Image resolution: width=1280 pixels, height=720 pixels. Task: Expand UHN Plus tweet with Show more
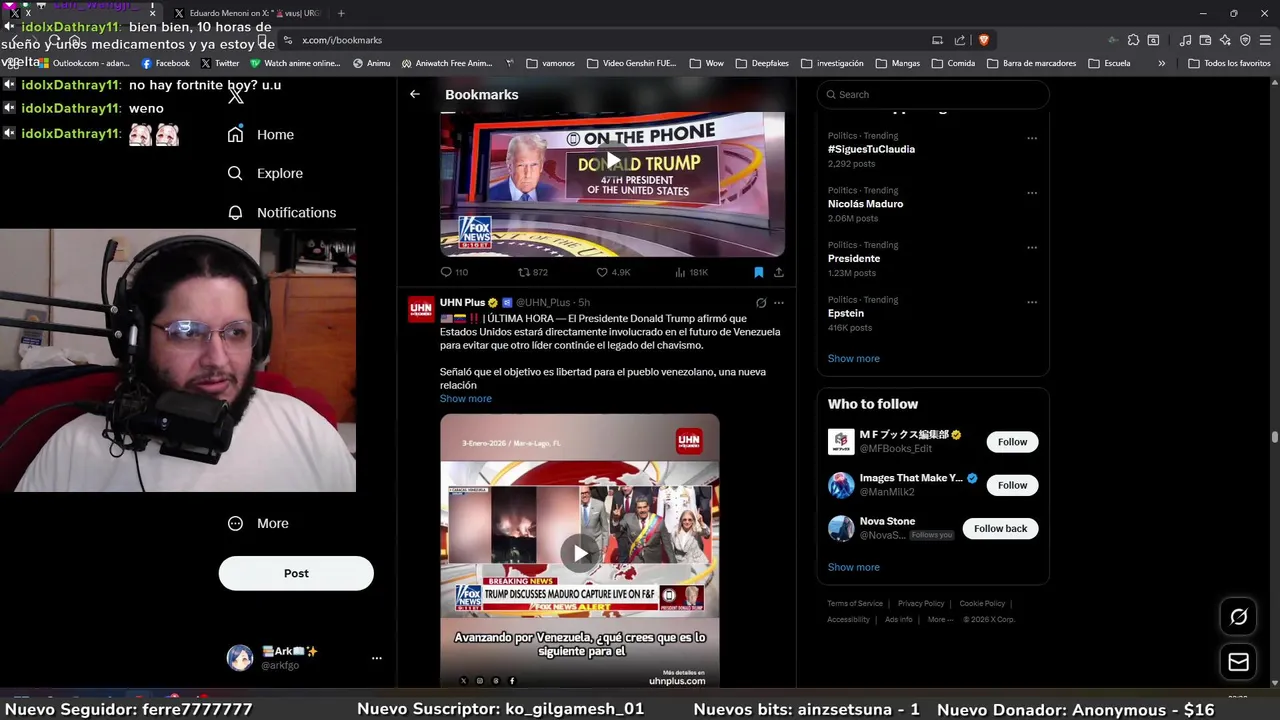465,398
